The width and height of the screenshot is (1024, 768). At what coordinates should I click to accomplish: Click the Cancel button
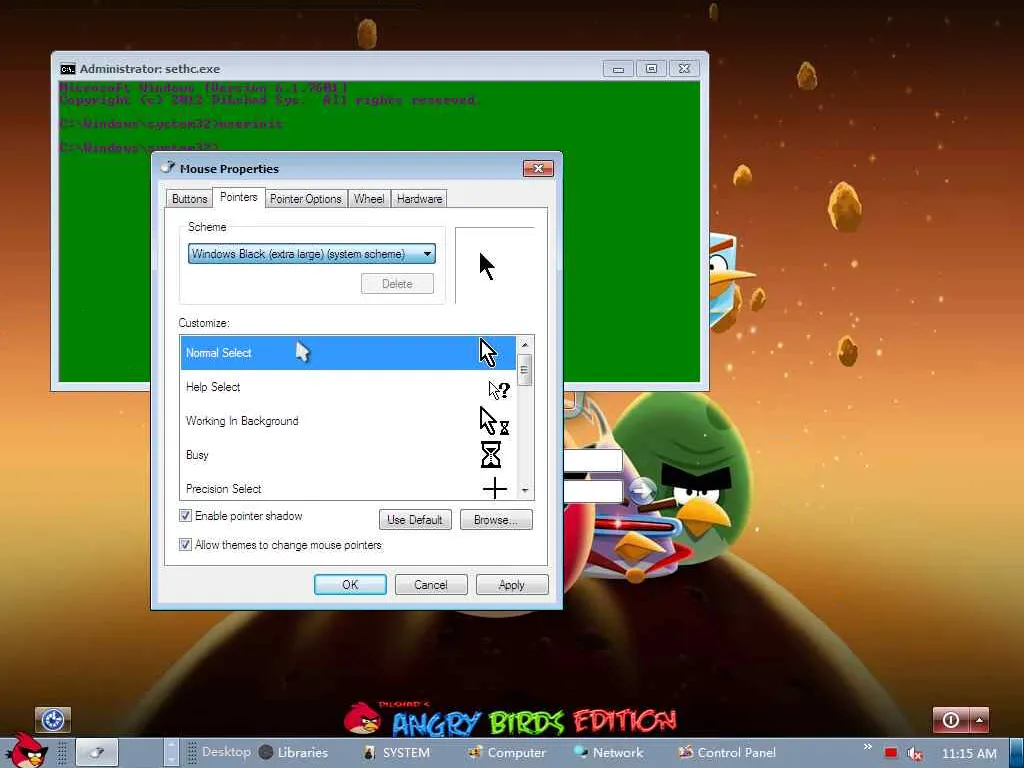[431, 584]
